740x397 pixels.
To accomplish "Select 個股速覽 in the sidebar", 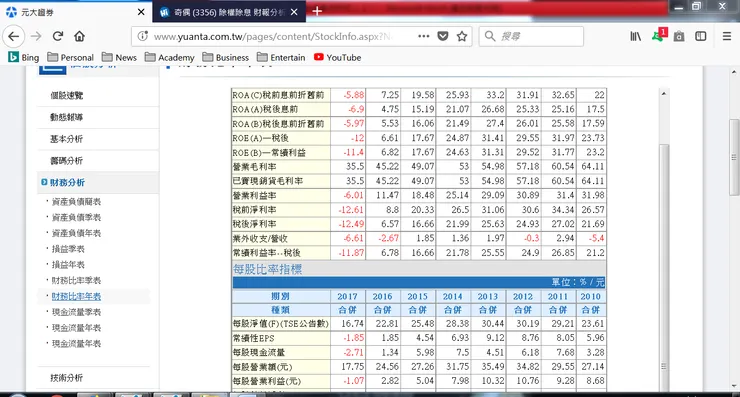I will (67, 95).
